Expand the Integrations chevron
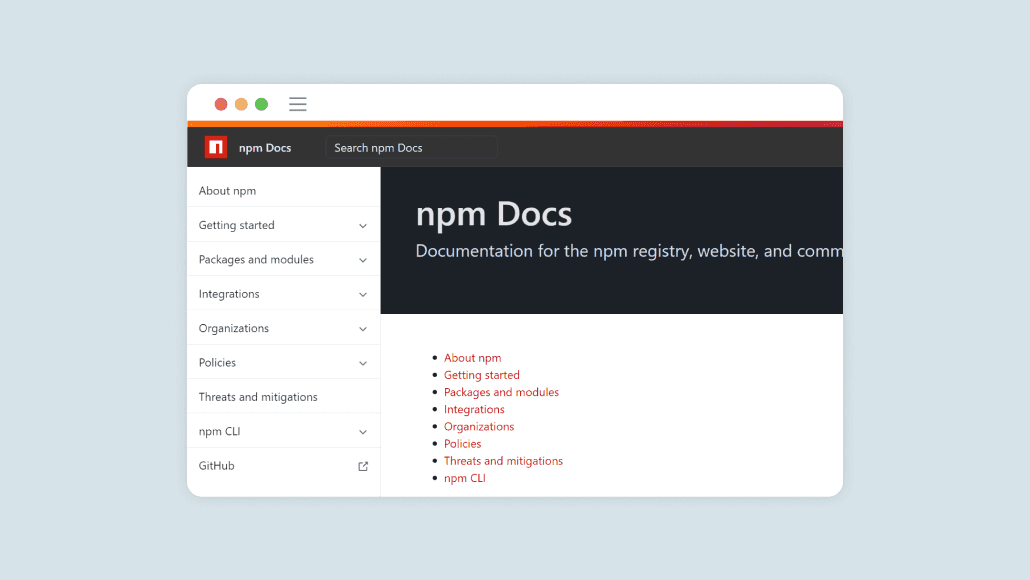This screenshot has height=580, width=1030. pos(363,294)
